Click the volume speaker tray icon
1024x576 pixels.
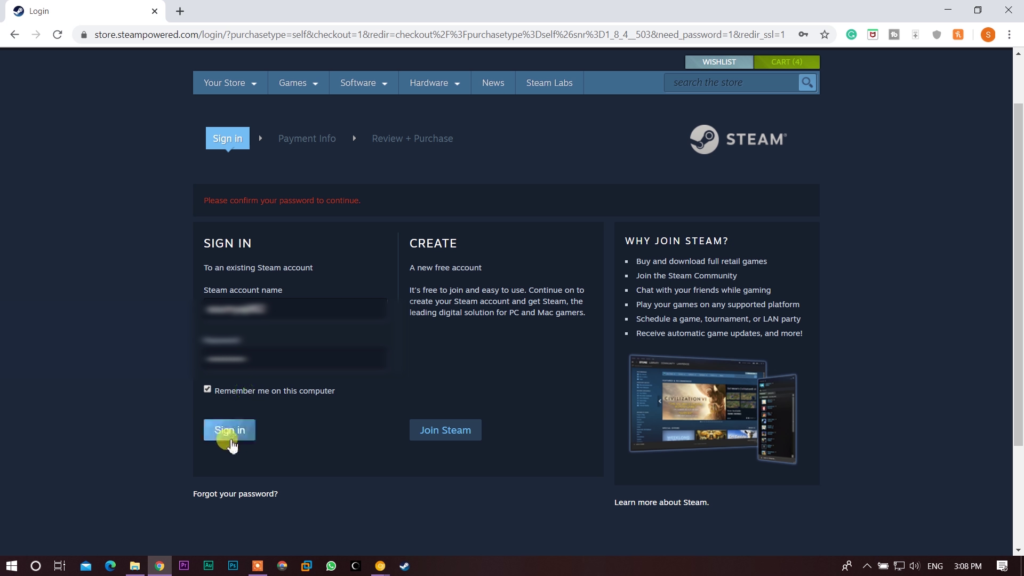coord(914,566)
